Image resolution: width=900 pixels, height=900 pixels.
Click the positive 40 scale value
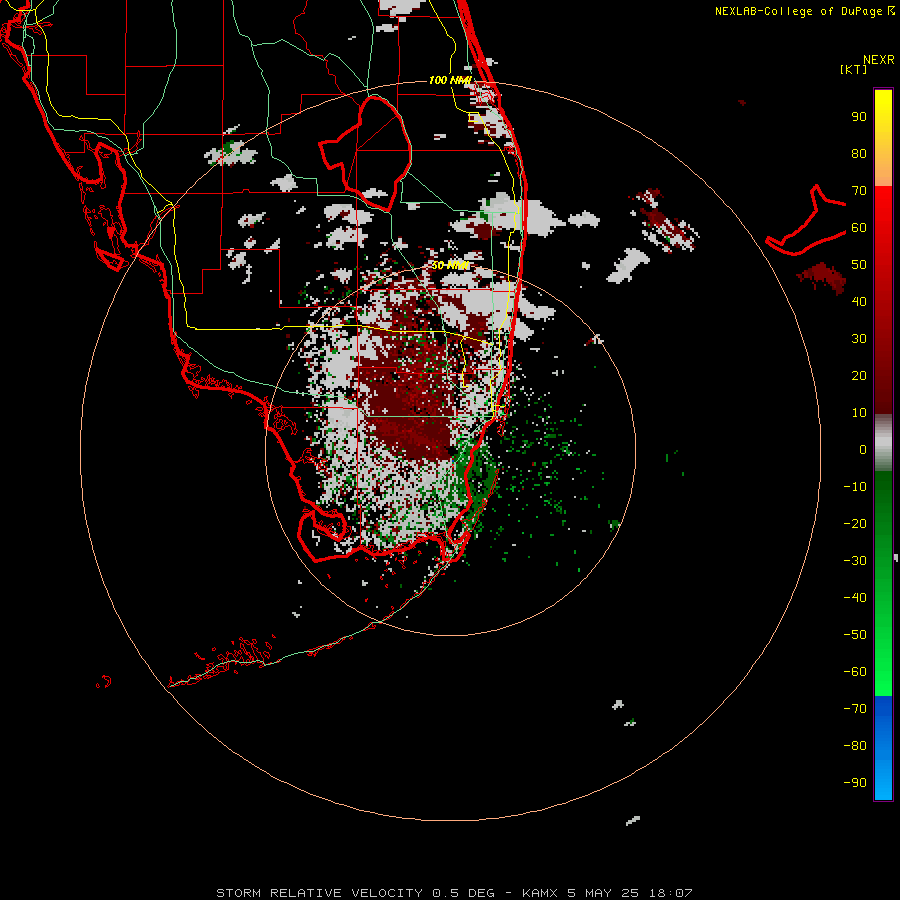pos(859,301)
